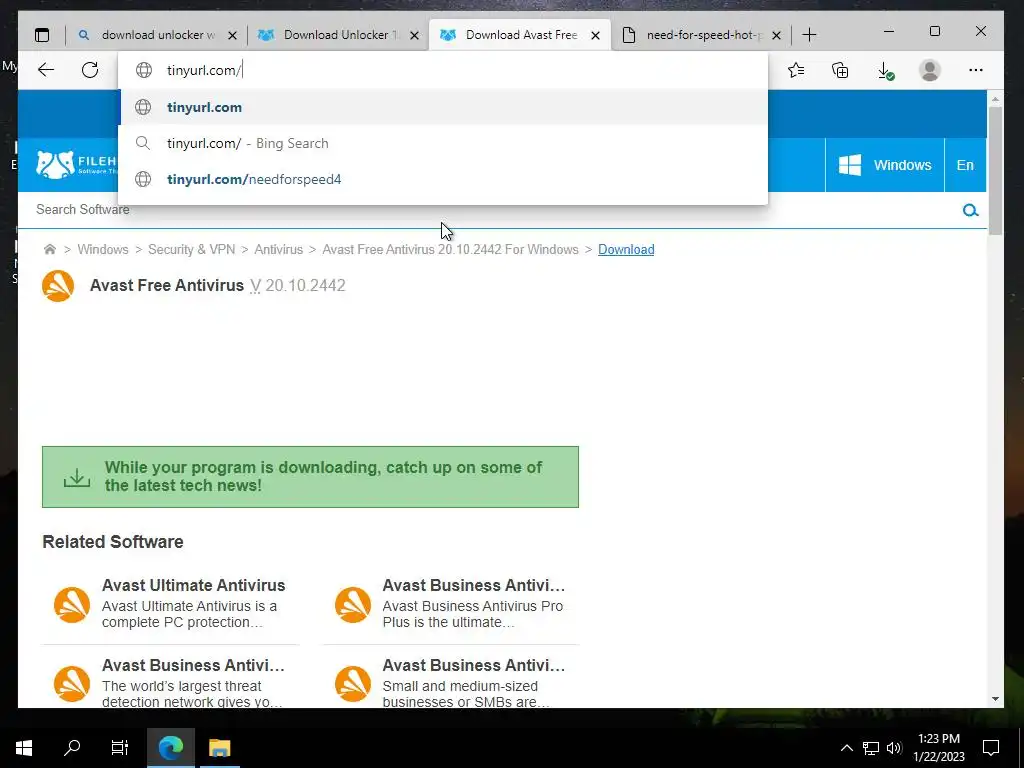1024x768 pixels.
Task: Click the FileHippo logo
Action: coord(76,165)
